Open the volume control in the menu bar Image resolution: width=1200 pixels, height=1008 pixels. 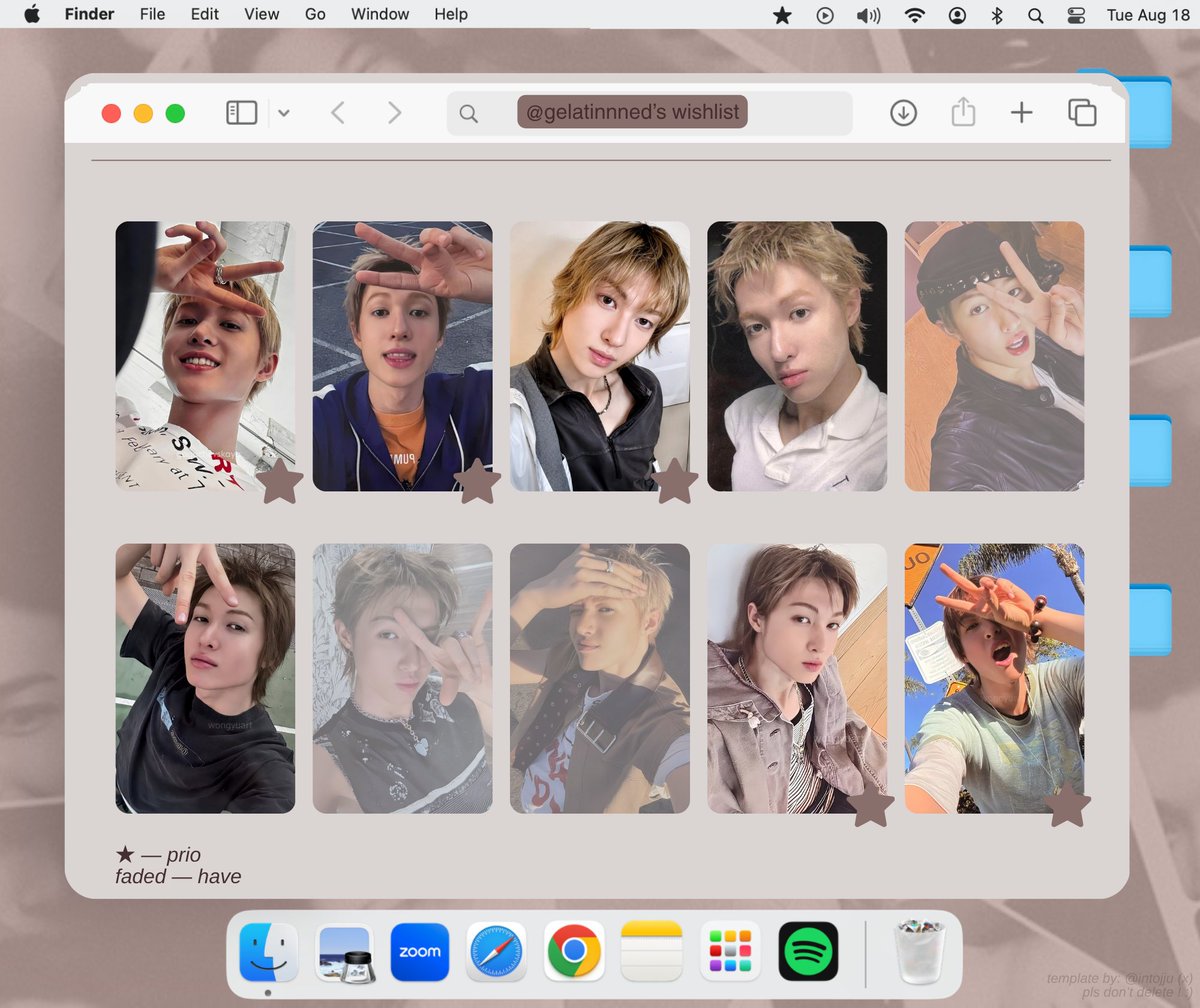pos(868,15)
